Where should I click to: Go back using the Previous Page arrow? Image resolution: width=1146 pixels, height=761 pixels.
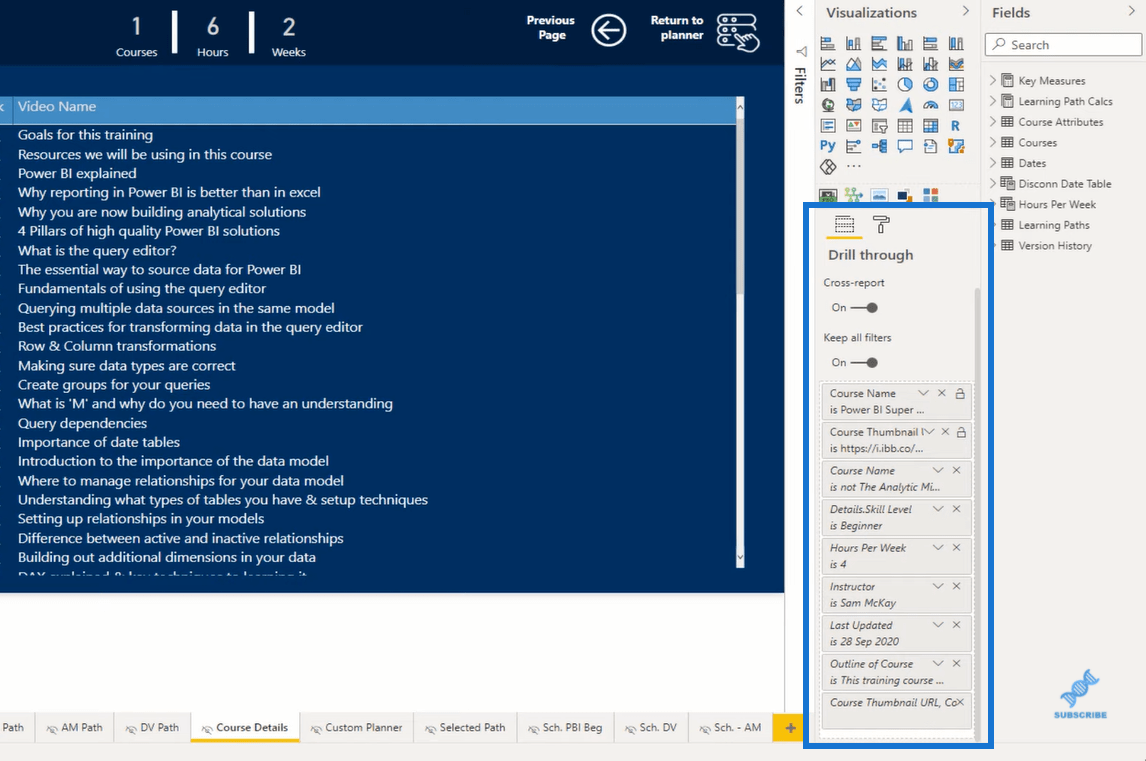click(x=609, y=31)
